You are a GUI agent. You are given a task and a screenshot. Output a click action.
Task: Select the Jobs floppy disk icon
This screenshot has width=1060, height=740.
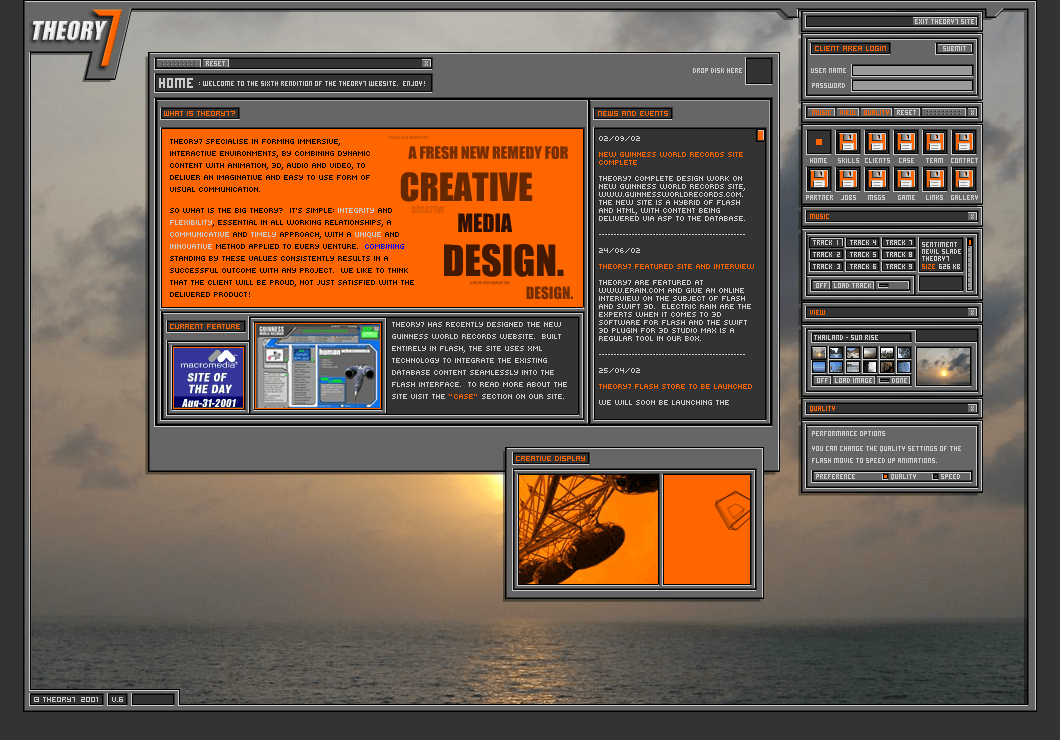click(848, 179)
